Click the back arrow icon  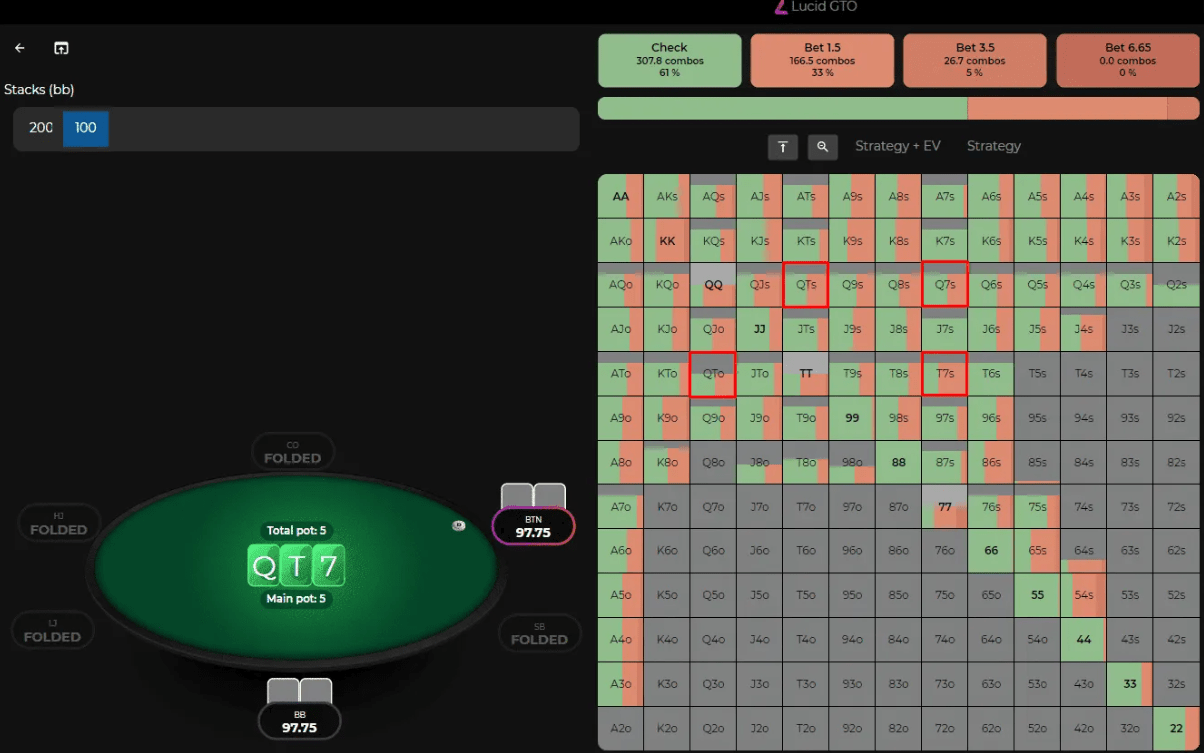coord(19,48)
